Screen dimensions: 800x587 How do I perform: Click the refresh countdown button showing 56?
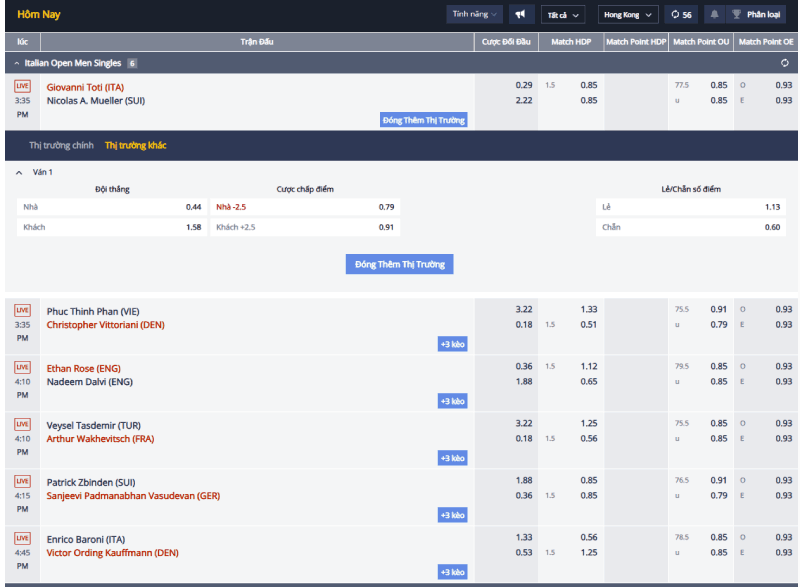(x=681, y=14)
